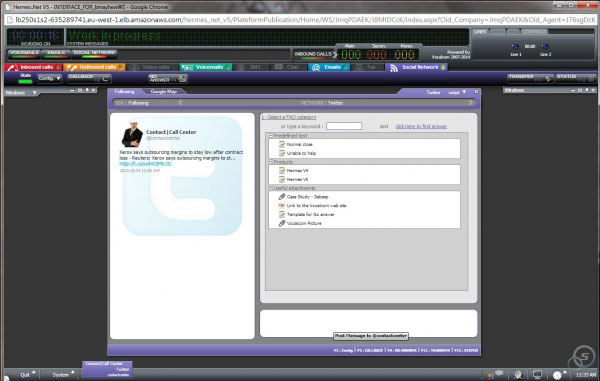The image size is (600, 381).
Task: Click the SOCIAL NETWORK status indicator
Action: click(x=94, y=54)
